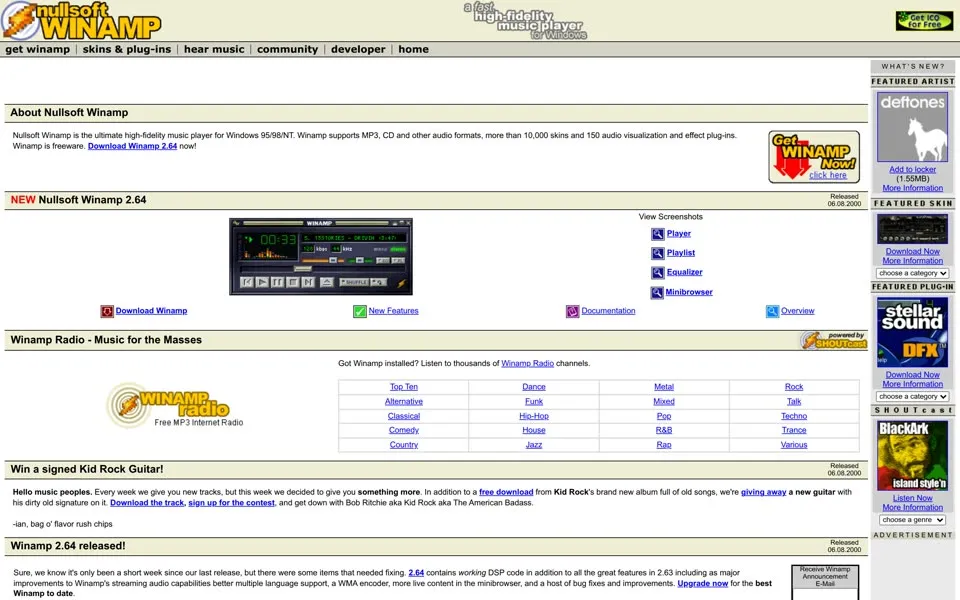The width and height of the screenshot is (960, 600).
Task: Select the Jazz radio channel
Action: point(534,445)
